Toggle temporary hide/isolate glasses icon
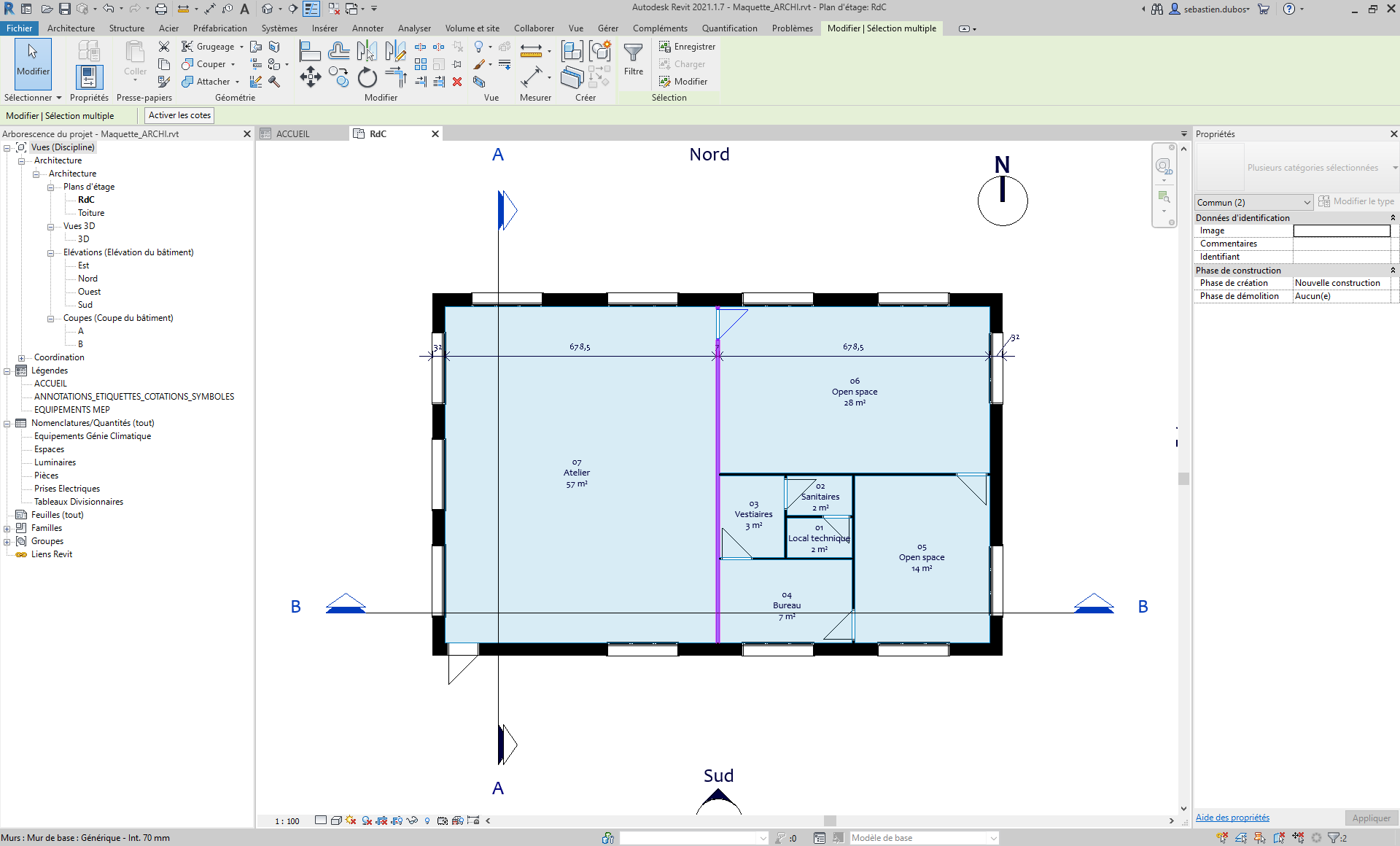 (x=412, y=820)
